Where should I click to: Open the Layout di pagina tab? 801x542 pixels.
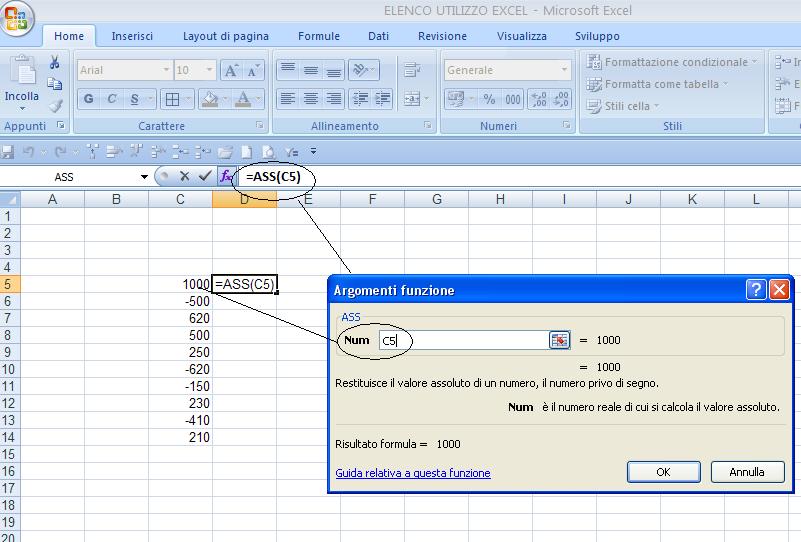tap(226, 36)
